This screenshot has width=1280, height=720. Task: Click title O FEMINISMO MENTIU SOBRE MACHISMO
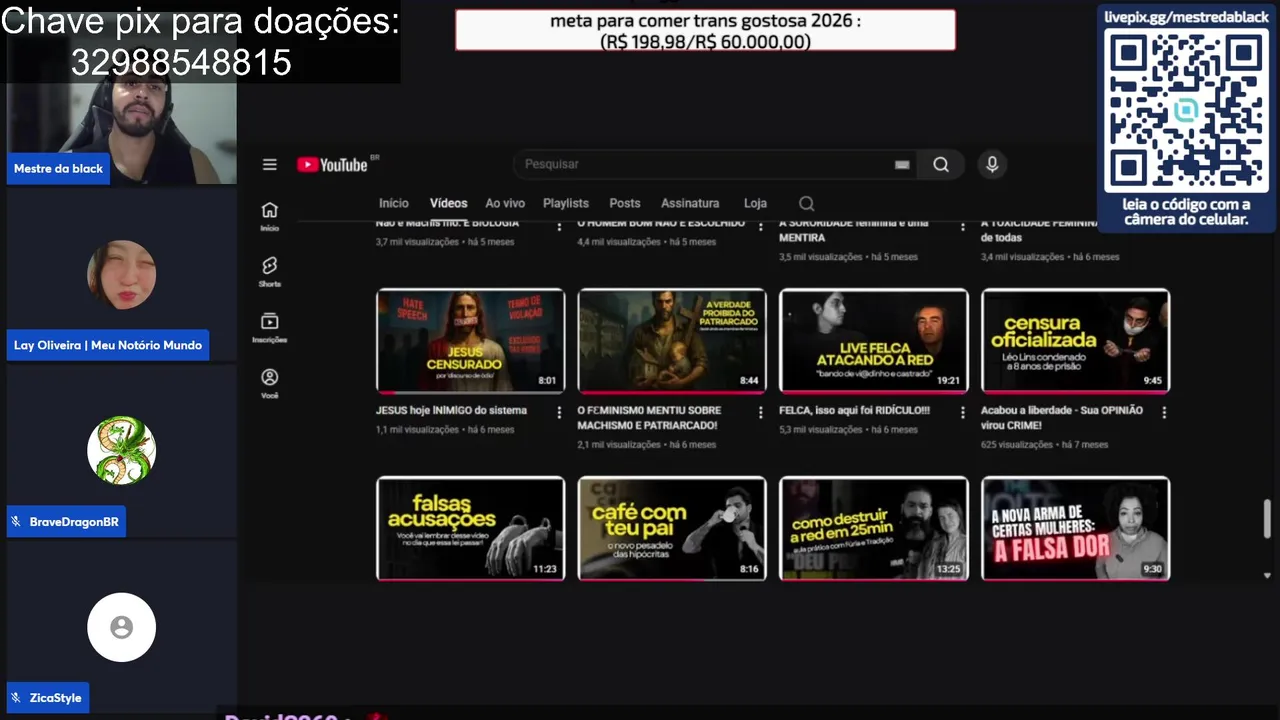649,418
